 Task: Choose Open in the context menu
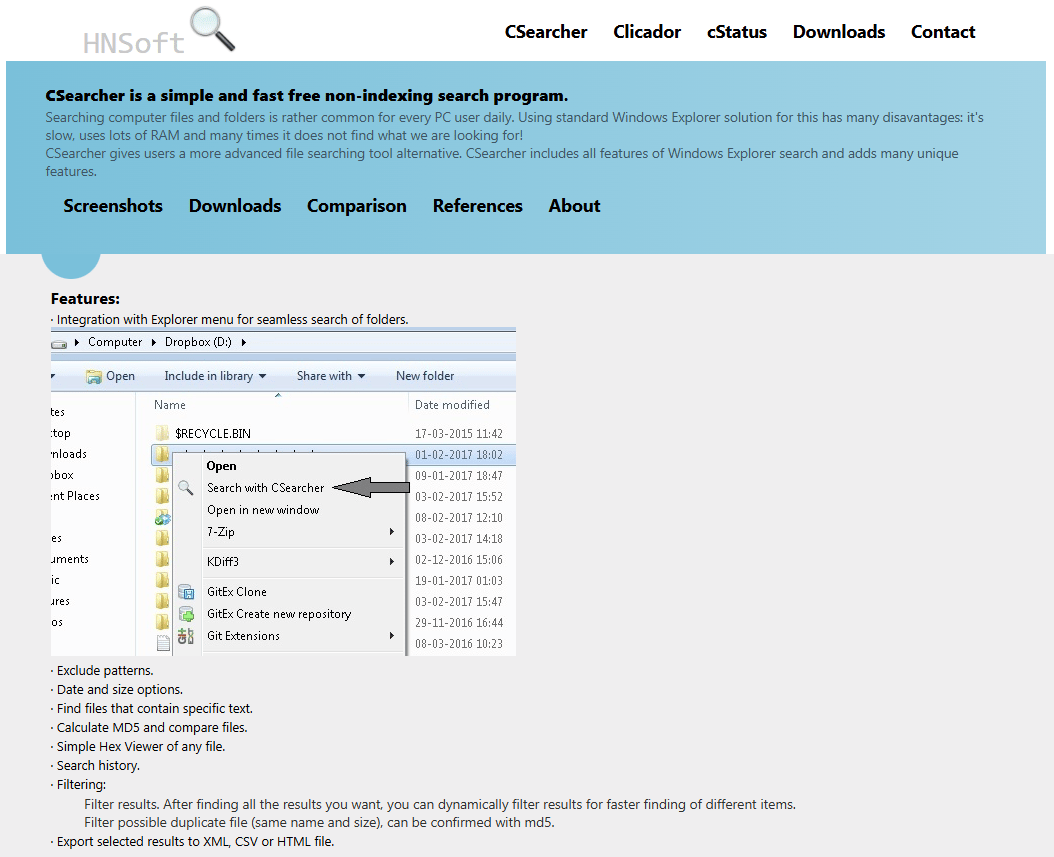coord(222,466)
